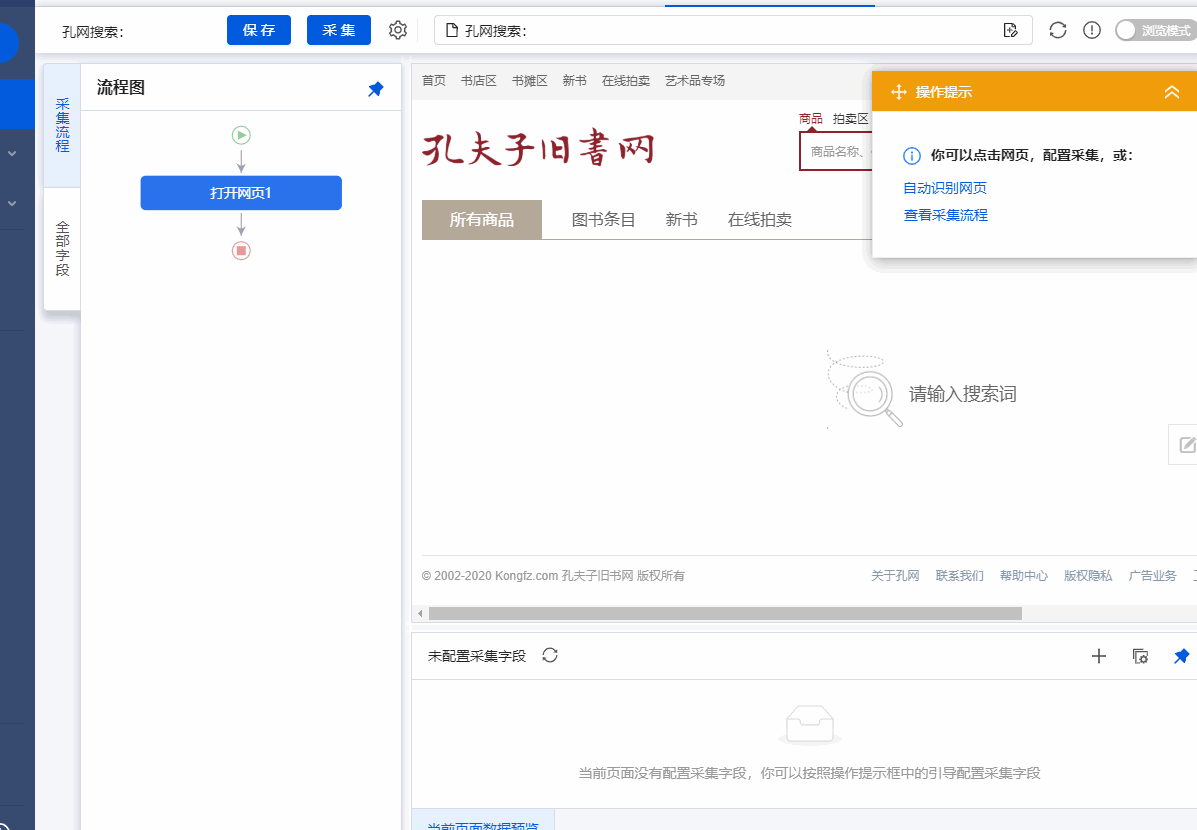Click the green start node in flowchart
Image resolution: width=1197 pixels, height=830 pixels.
coord(241,135)
